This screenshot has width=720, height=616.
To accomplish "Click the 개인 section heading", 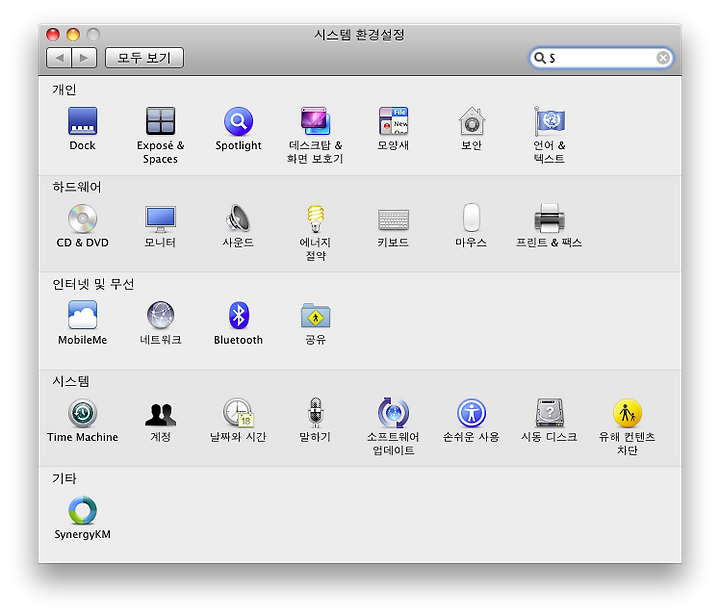I will (x=64, y=90).
